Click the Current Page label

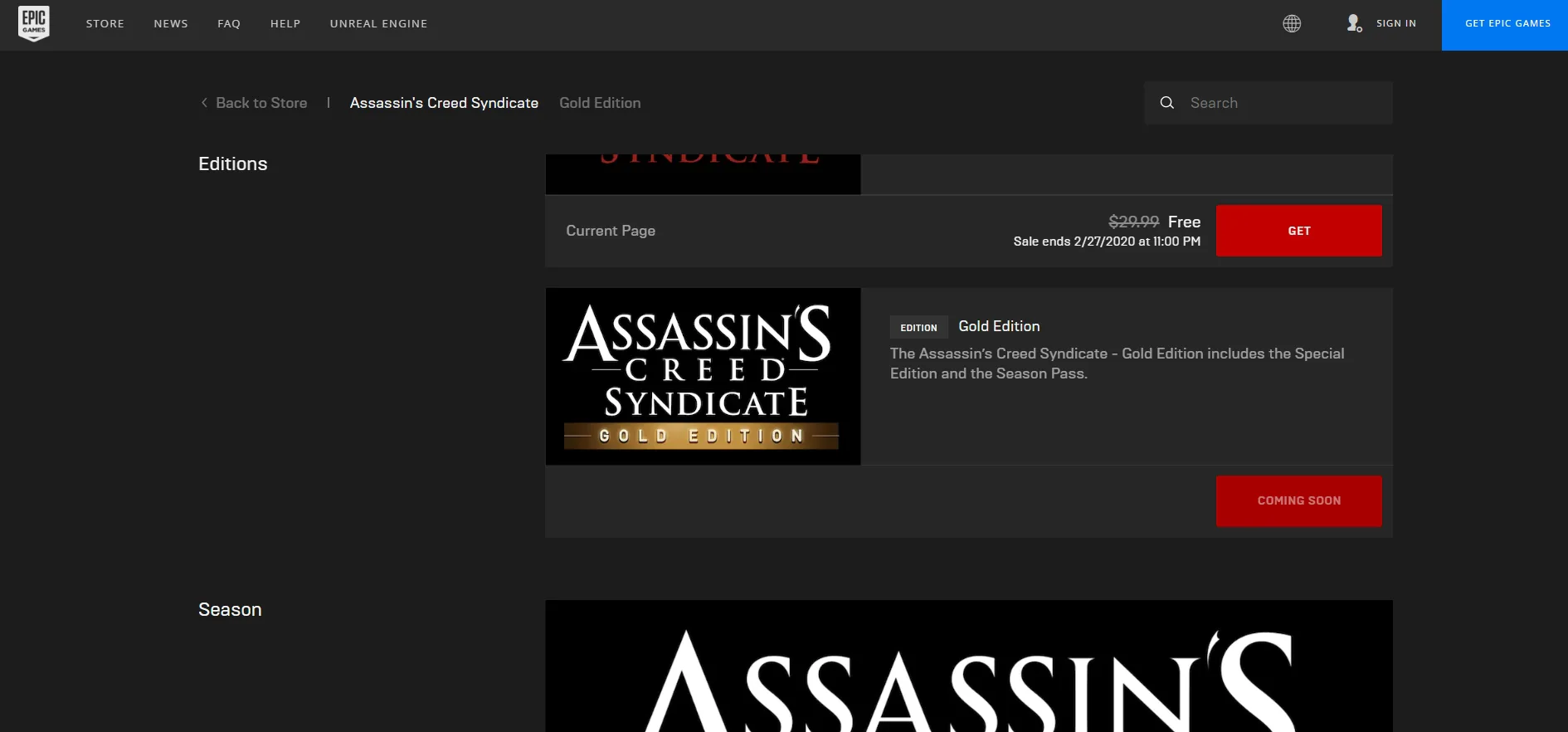point(611,231)
